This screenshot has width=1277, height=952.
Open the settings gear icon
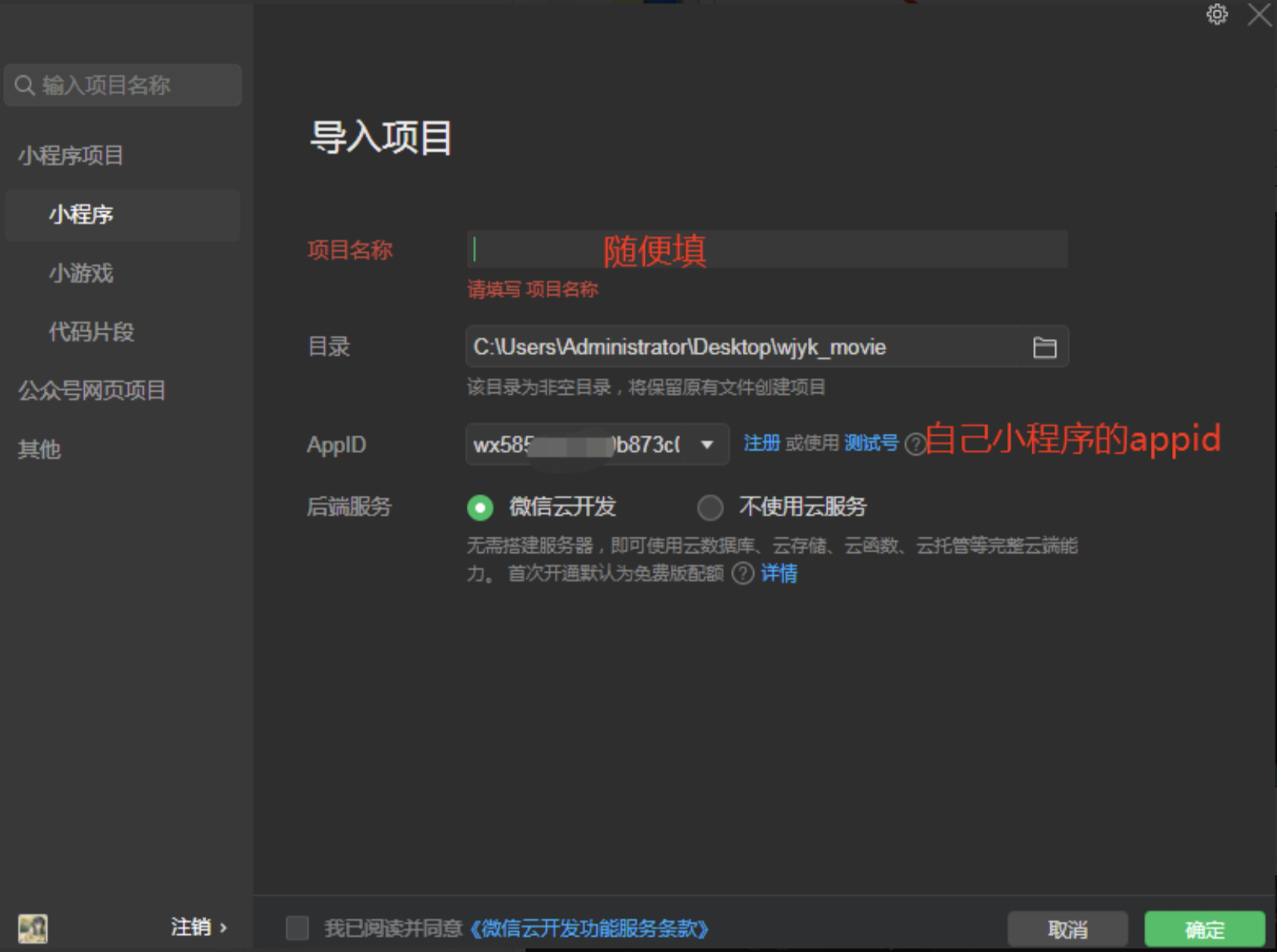click(1217, 13)
